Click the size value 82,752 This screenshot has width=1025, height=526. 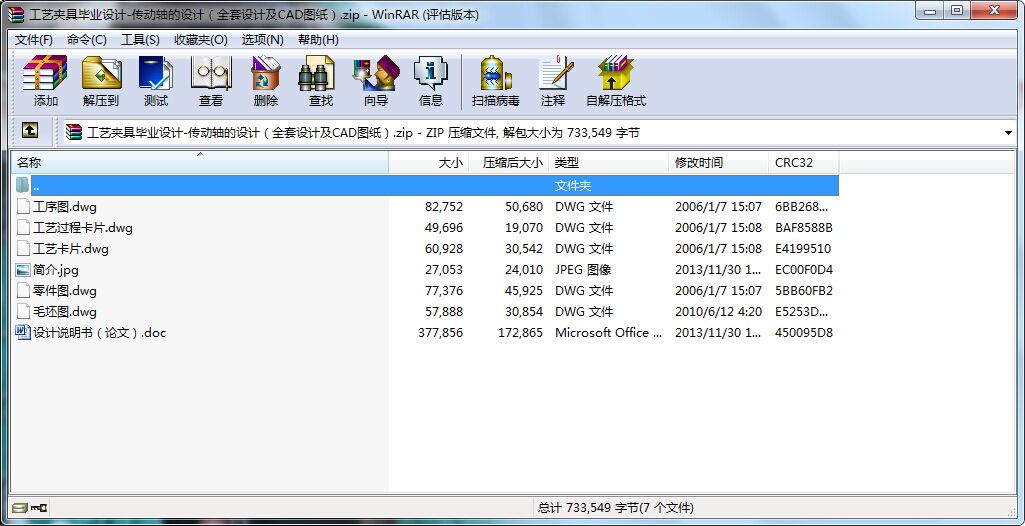tap(444, 206)
